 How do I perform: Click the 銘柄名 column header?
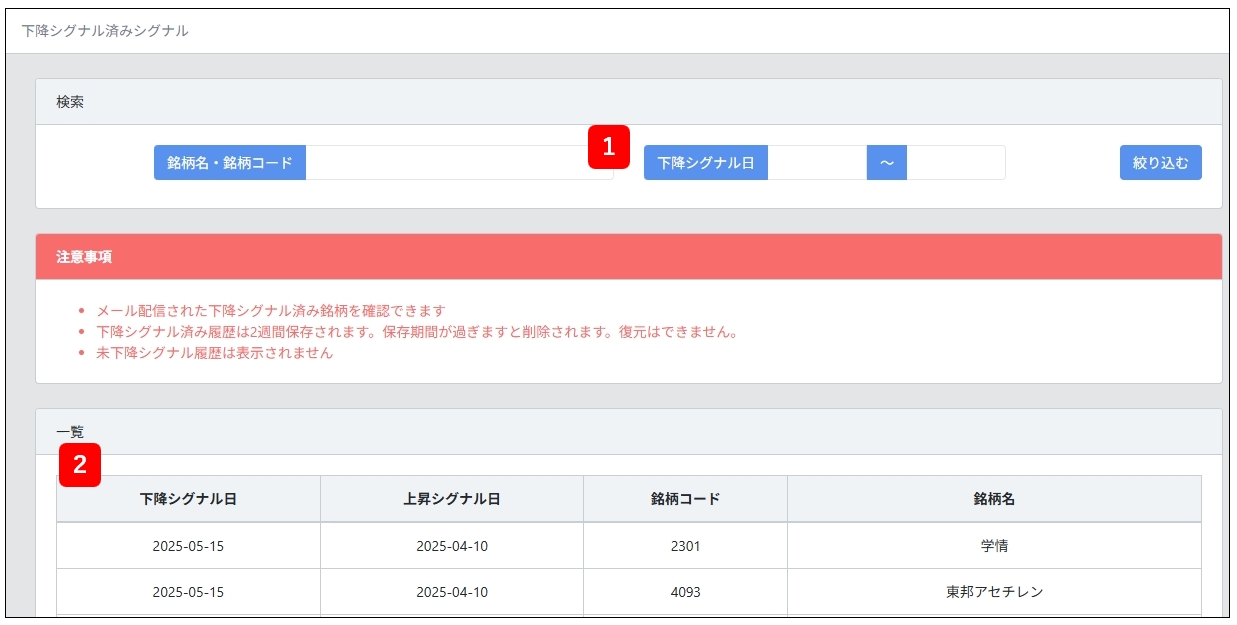(x=994, y=499)
